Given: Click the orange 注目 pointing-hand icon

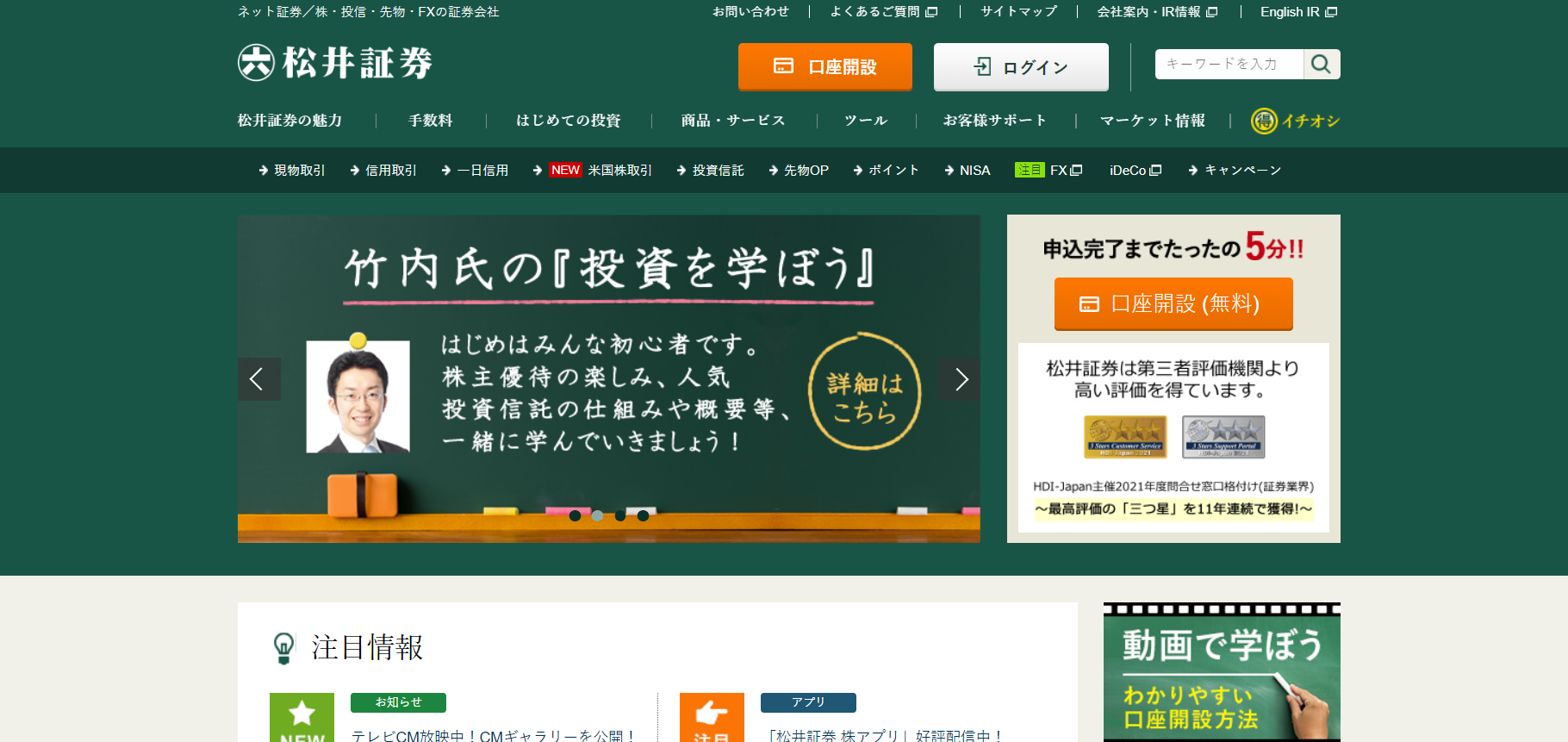Looking at the screenshot, I should click(712, 717).
